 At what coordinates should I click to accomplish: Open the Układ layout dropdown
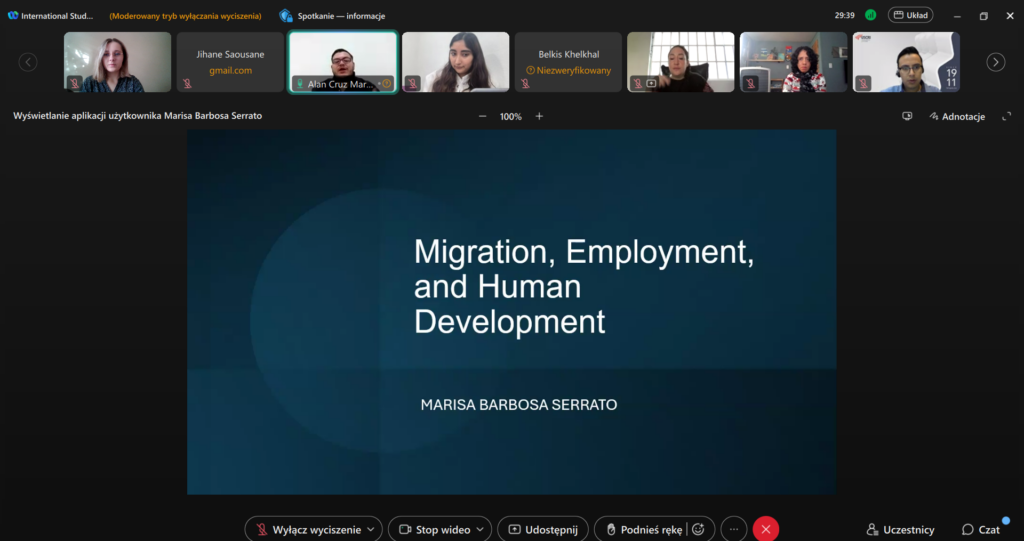(911, 15)
